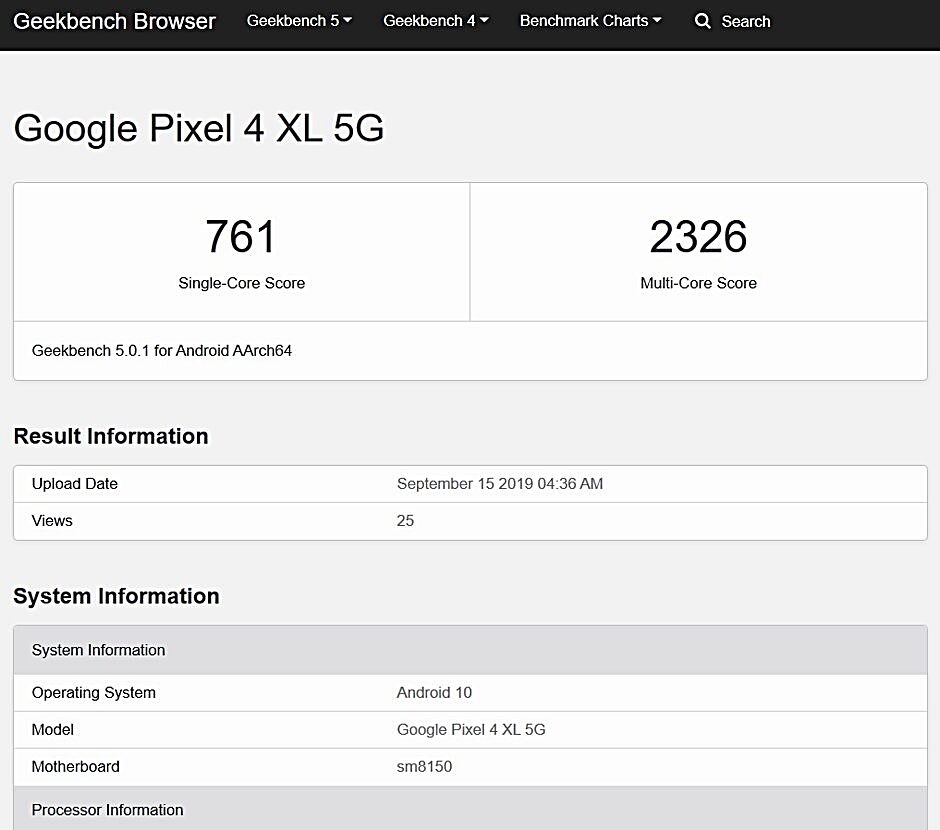Click the Search link in navbar
940x830 pixels.
pyautogui.click(x=745, y=22)
